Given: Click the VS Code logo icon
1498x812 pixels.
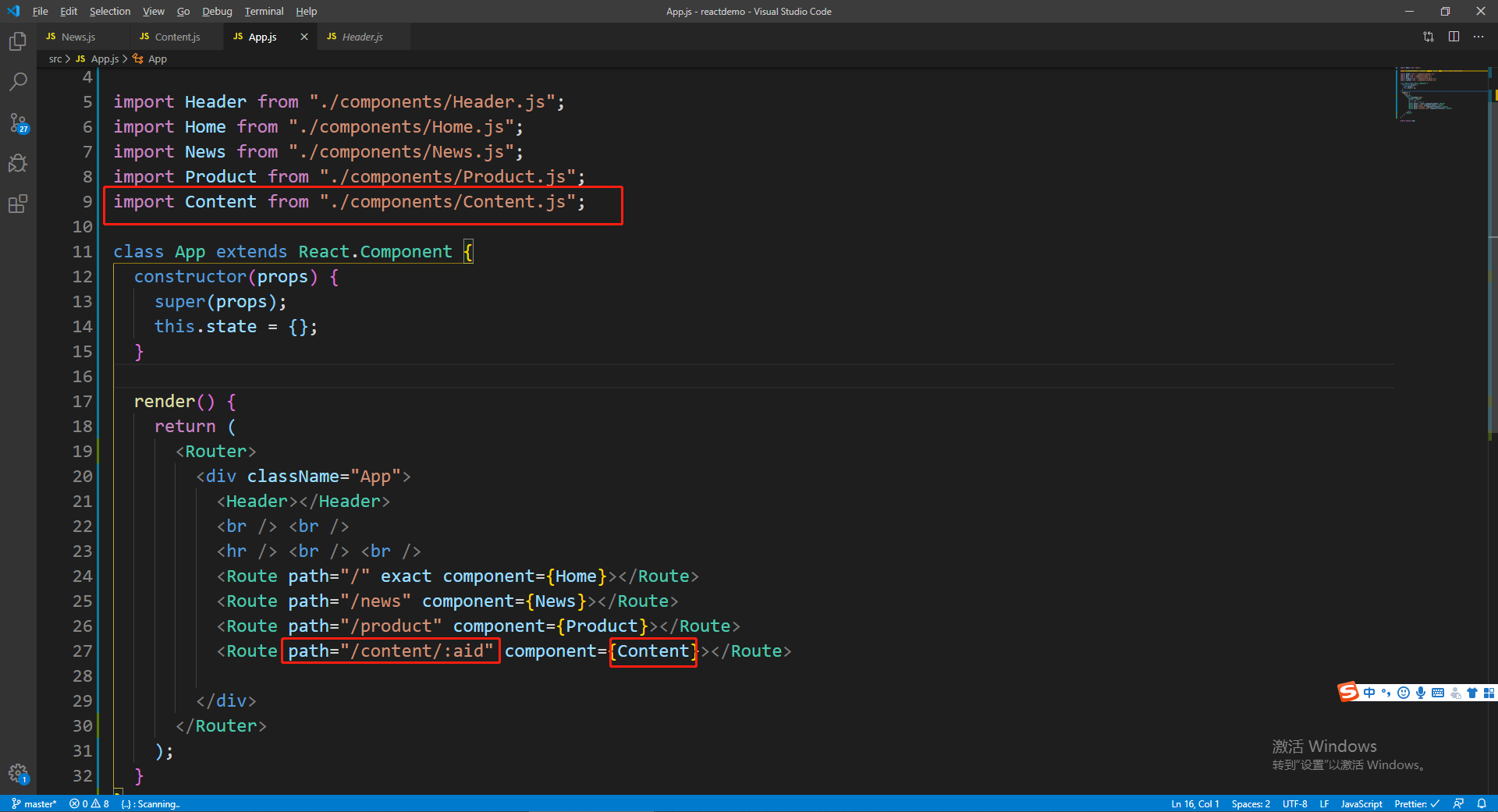Looking at the screenshot, I should click(13, 11).
